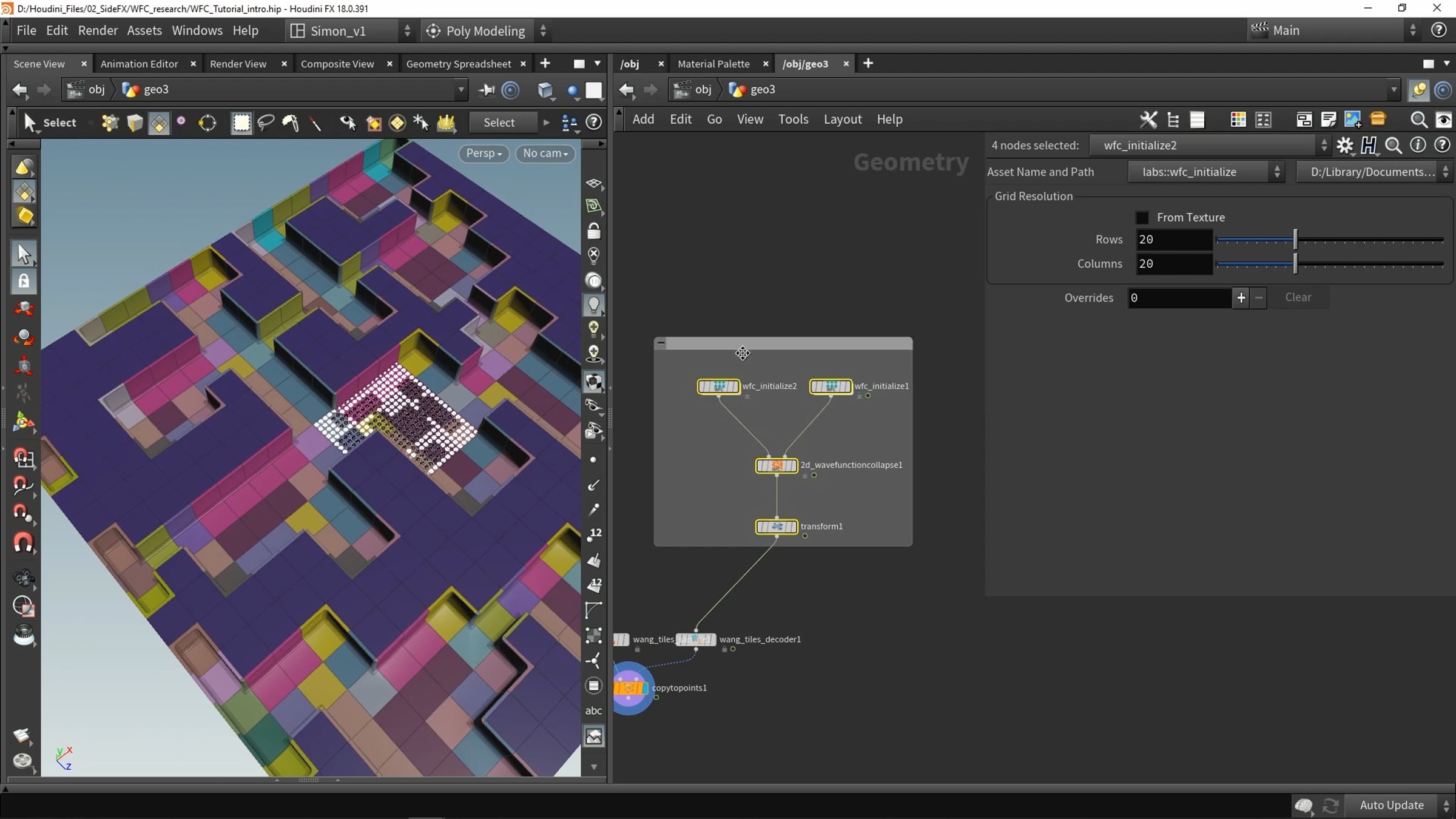Show the tree list view icon
This screenshot has width=1456, height=819.
[1173, 120]
